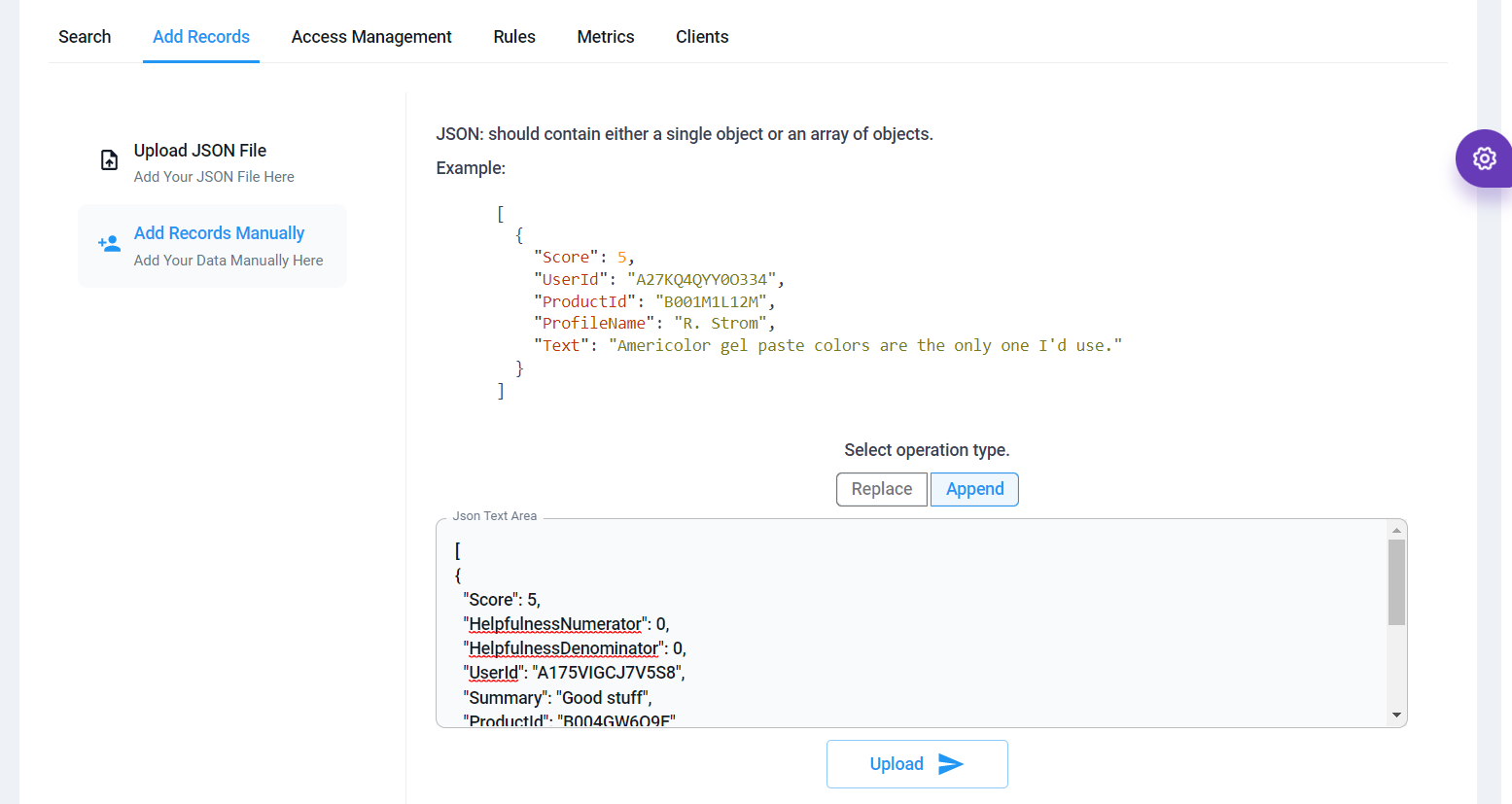The height and width of the screenshot is (804, 1512).
Task: Click the paper-plane send icon in Upload
Action: pos(951,764)
